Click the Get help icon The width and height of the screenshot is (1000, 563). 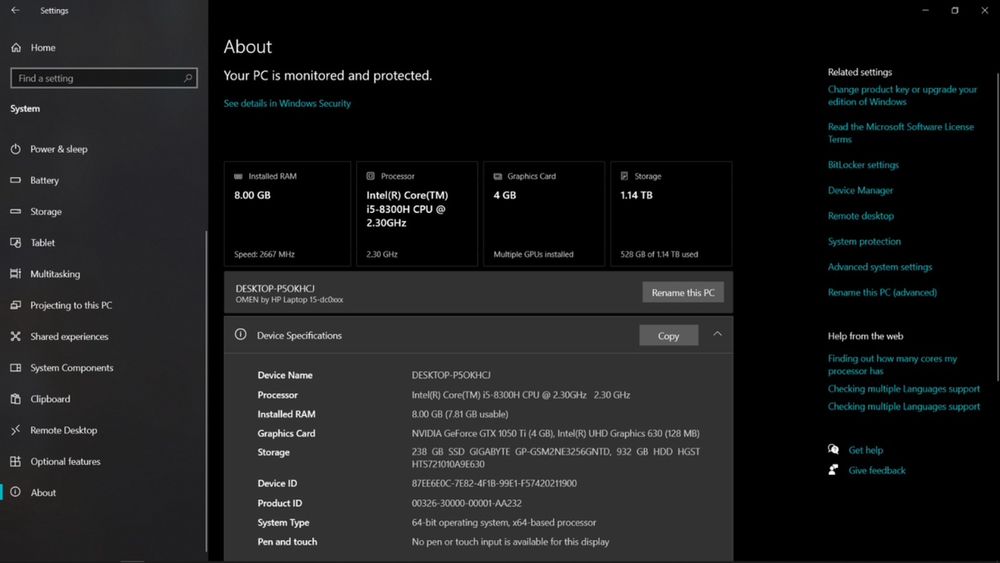(x=834, y=450)
